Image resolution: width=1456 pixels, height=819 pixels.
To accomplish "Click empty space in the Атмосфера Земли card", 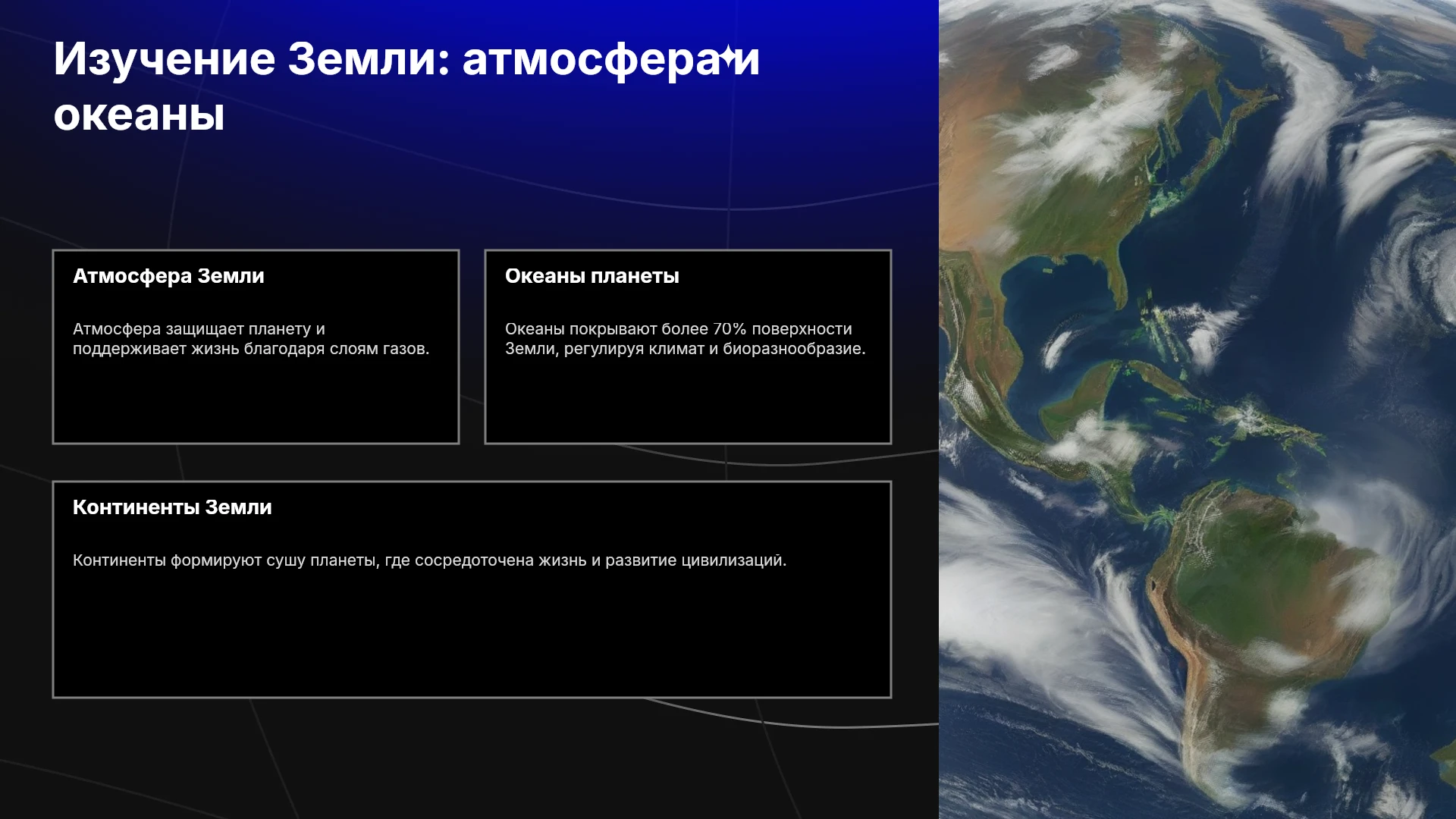I will coord(256,402).
